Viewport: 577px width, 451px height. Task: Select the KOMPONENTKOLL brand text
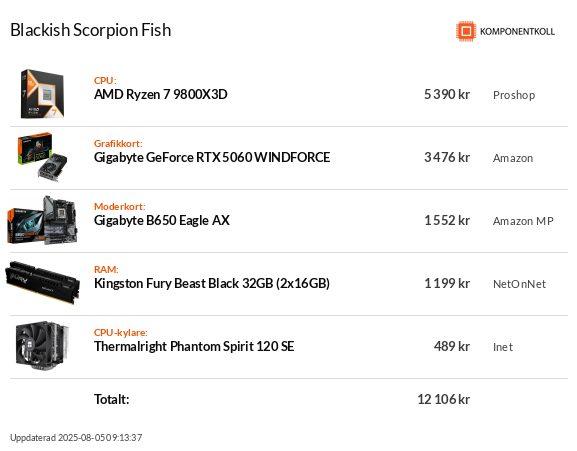[517, 32]
